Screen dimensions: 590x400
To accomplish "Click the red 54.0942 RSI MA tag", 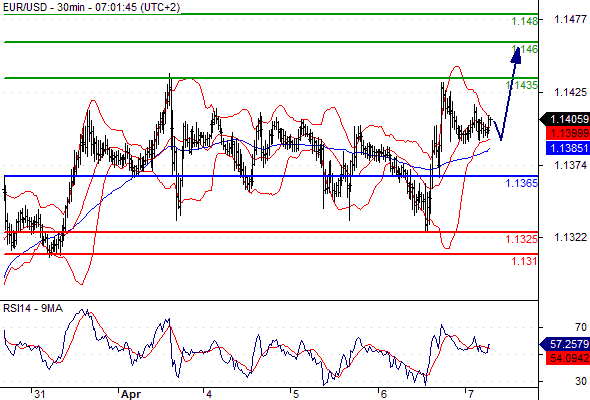I will [567, 358].
